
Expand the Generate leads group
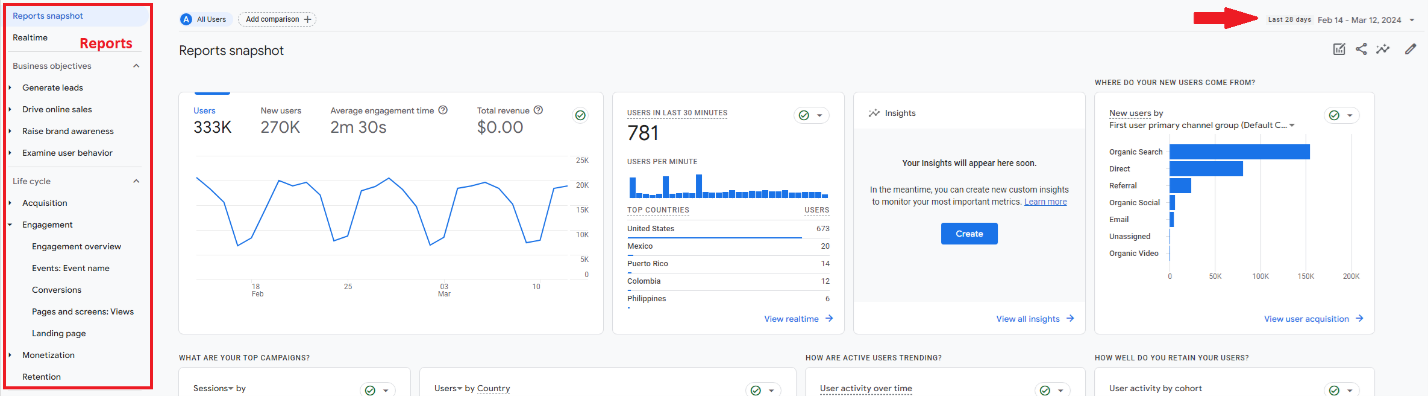pyautogui.click(x=10, y=88)
